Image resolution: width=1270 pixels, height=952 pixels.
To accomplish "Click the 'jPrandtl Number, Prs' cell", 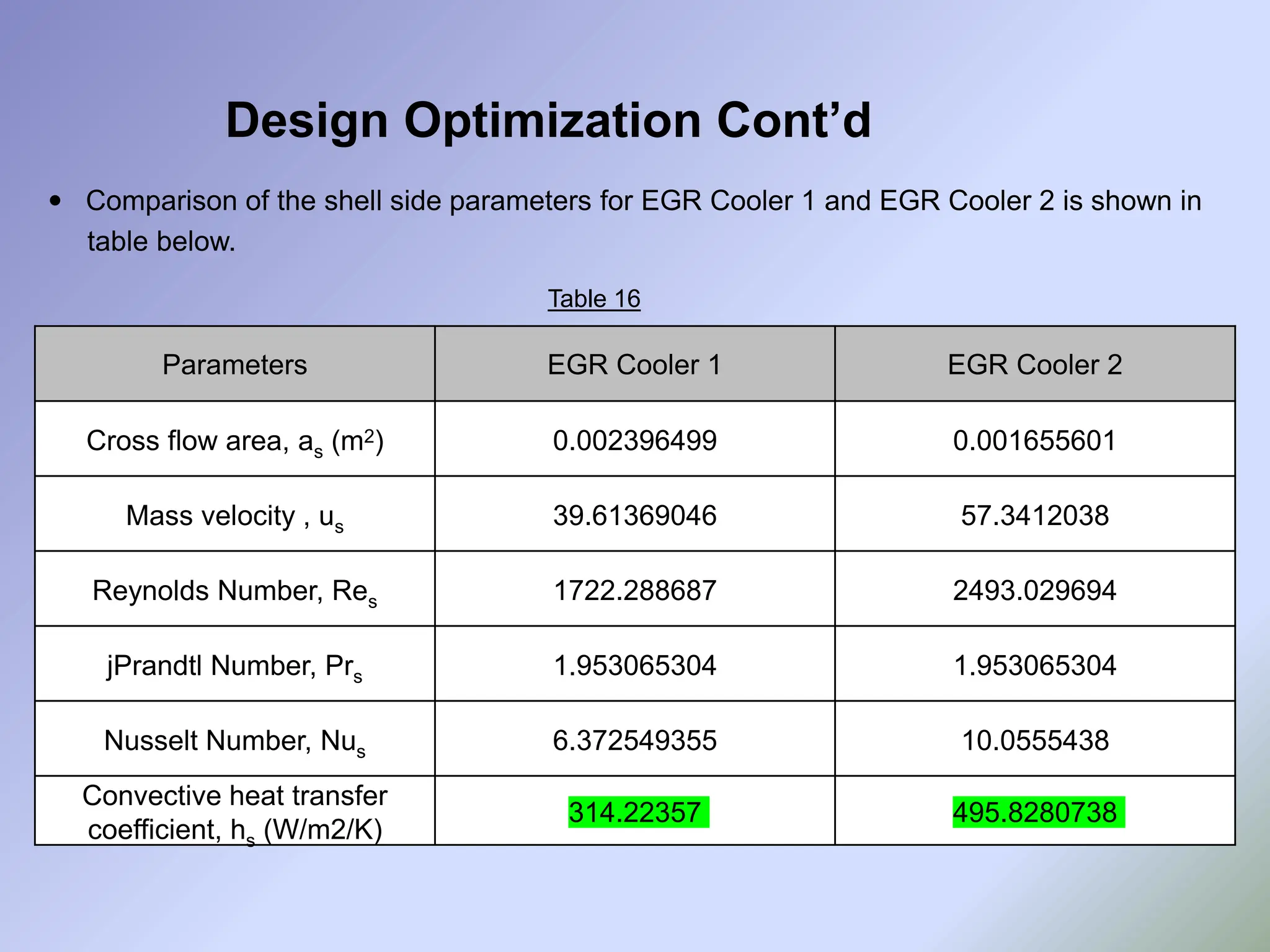I will click(x=235, y=664).
